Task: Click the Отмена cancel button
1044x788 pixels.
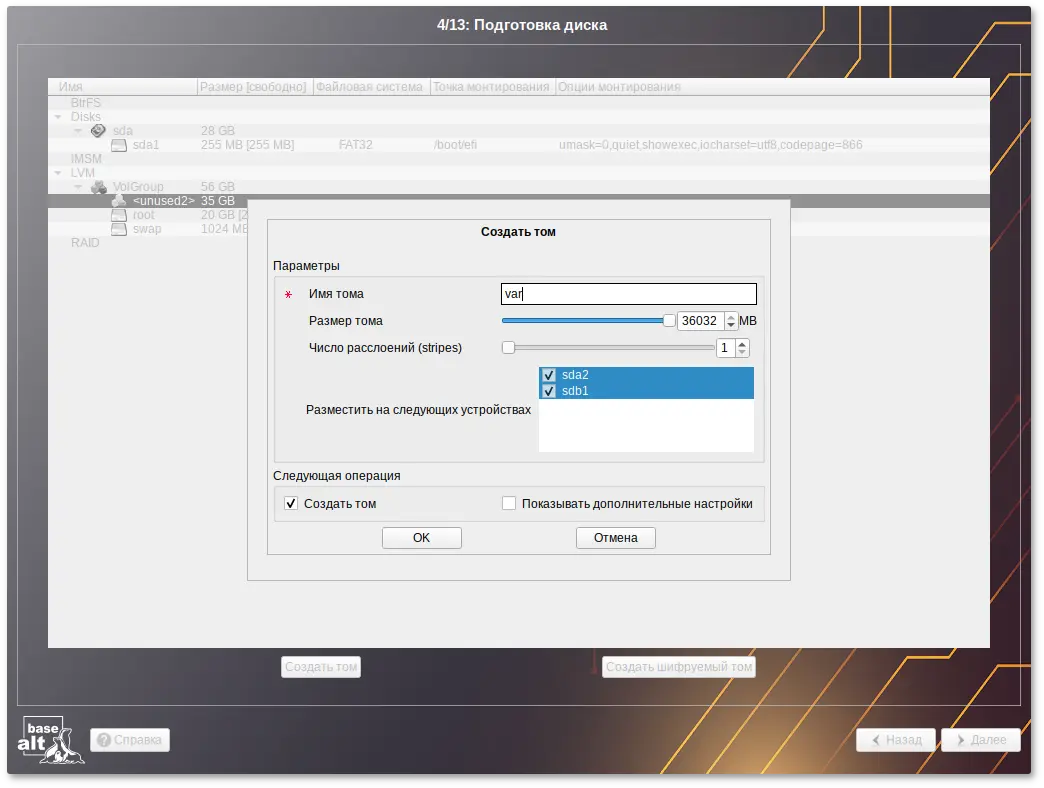Action: click(615, 538)
